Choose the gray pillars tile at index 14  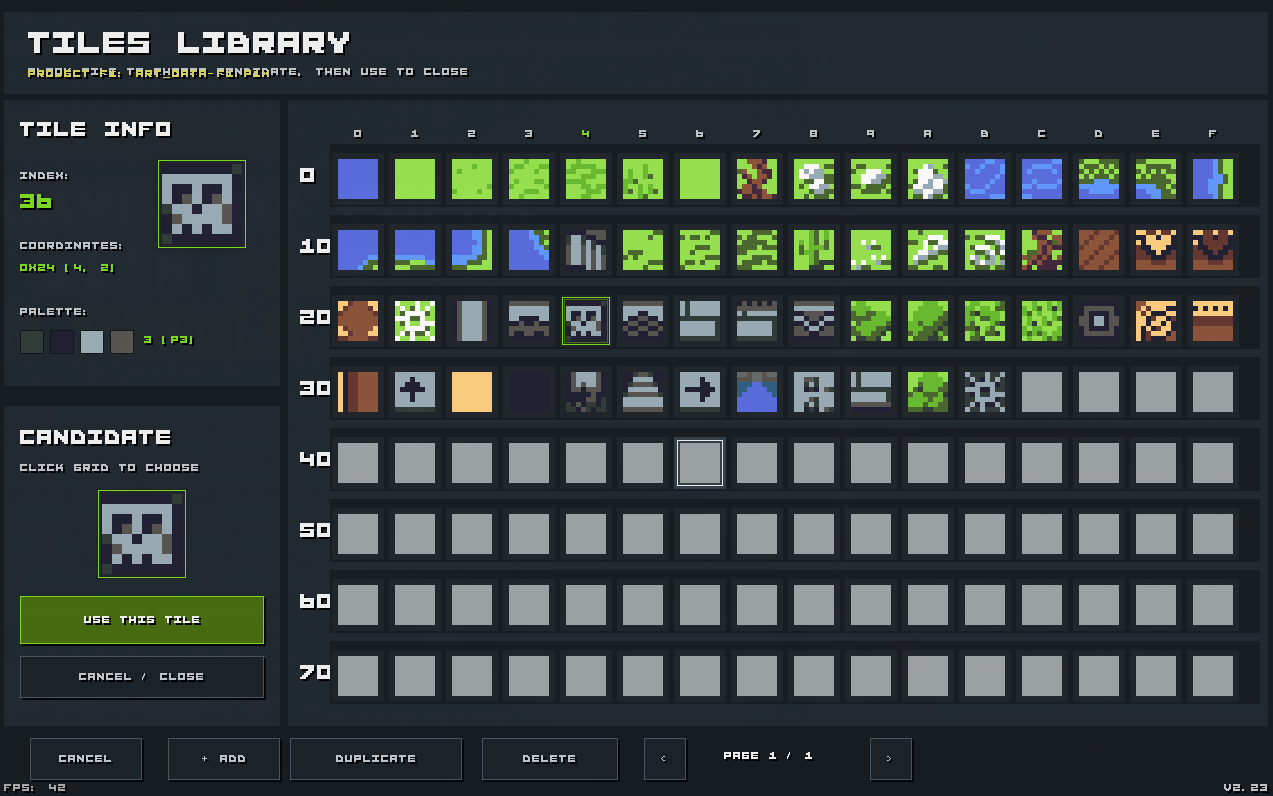[x=586, y=250]
